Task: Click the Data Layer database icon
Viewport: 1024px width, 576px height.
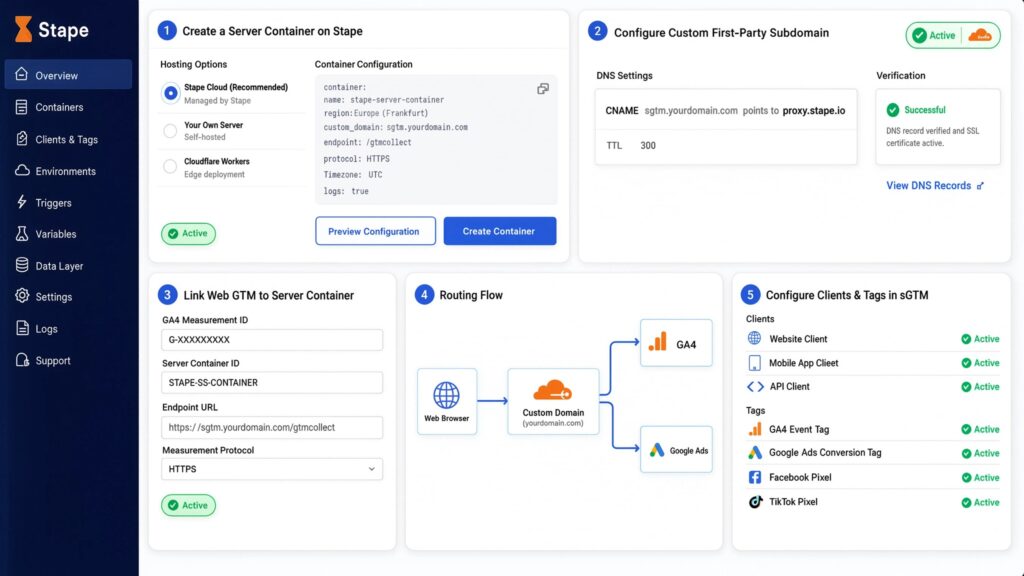Action: point(22,265)
